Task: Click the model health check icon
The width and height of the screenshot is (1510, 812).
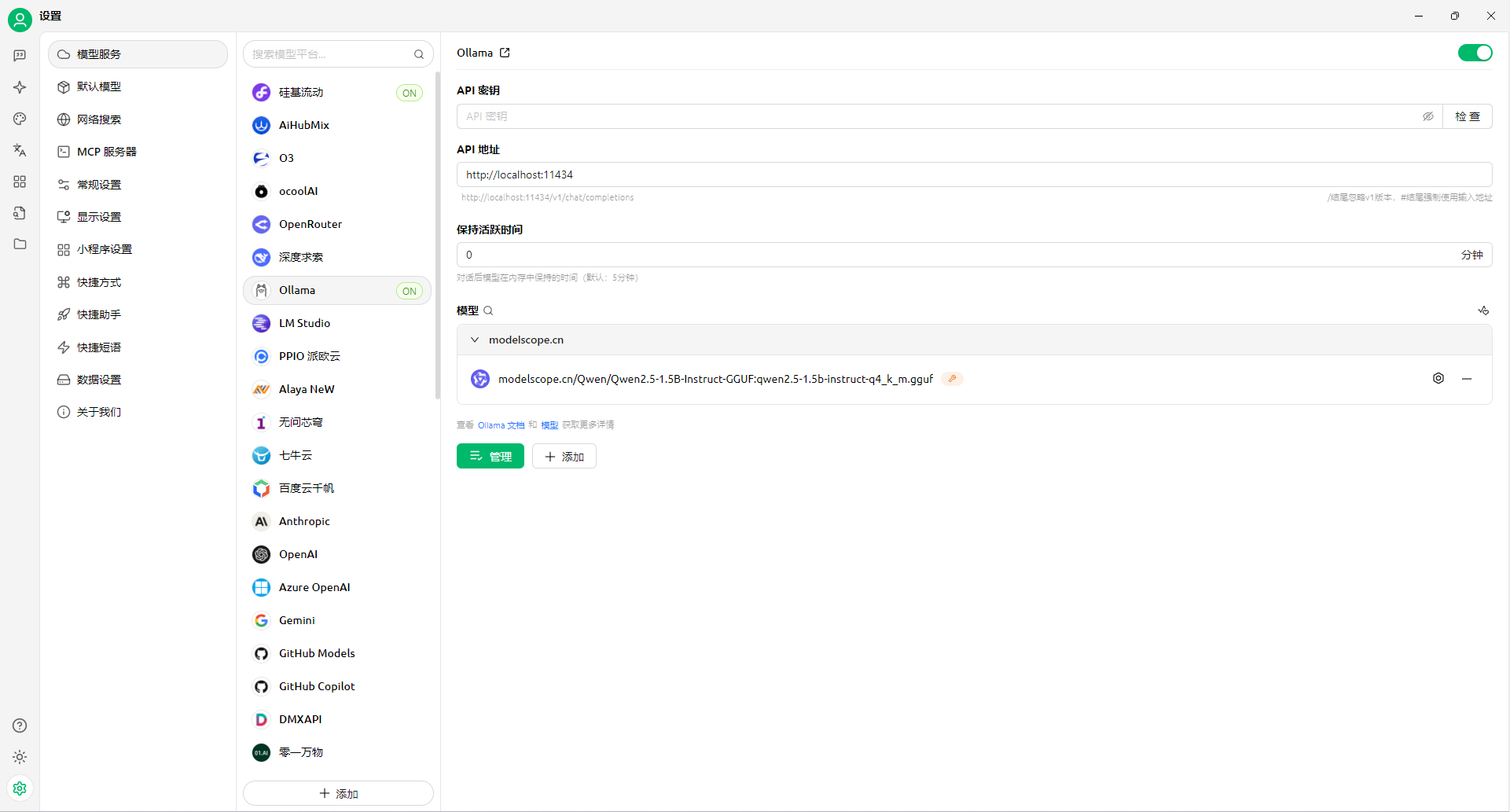Action: pyautogui.click(x=1482, y=310)
